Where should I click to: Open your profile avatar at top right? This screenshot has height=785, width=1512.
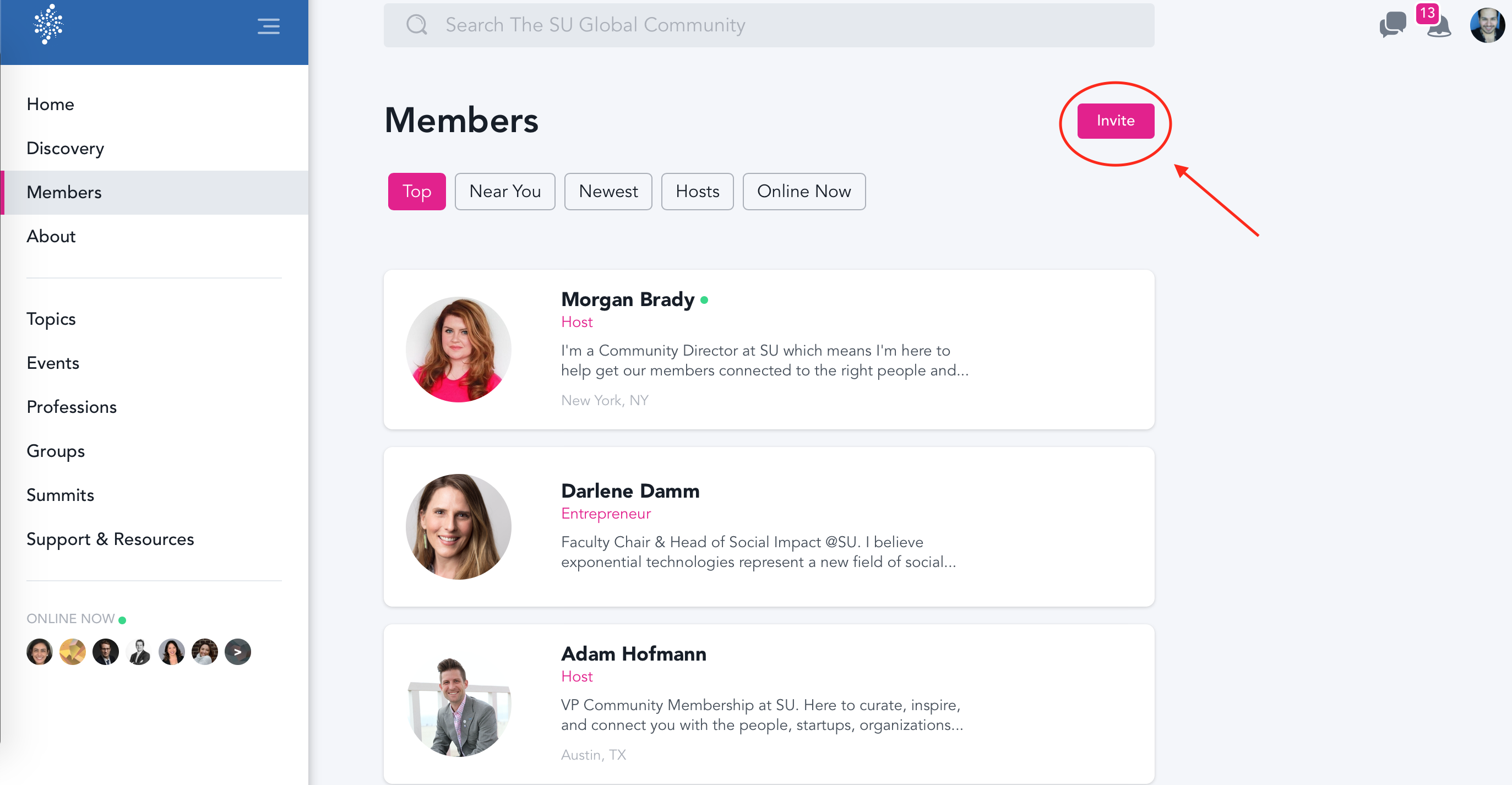pyautogui.click(x=1487, y=25)
